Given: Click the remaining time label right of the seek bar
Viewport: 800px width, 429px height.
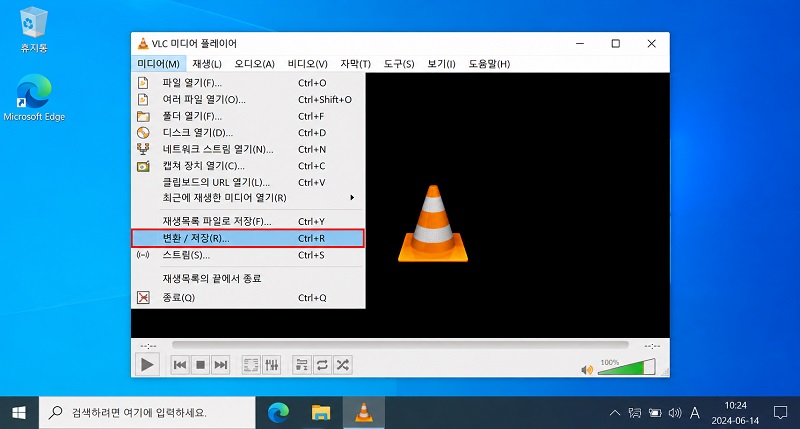Looking at the screenshot, I should click(652, 346).
